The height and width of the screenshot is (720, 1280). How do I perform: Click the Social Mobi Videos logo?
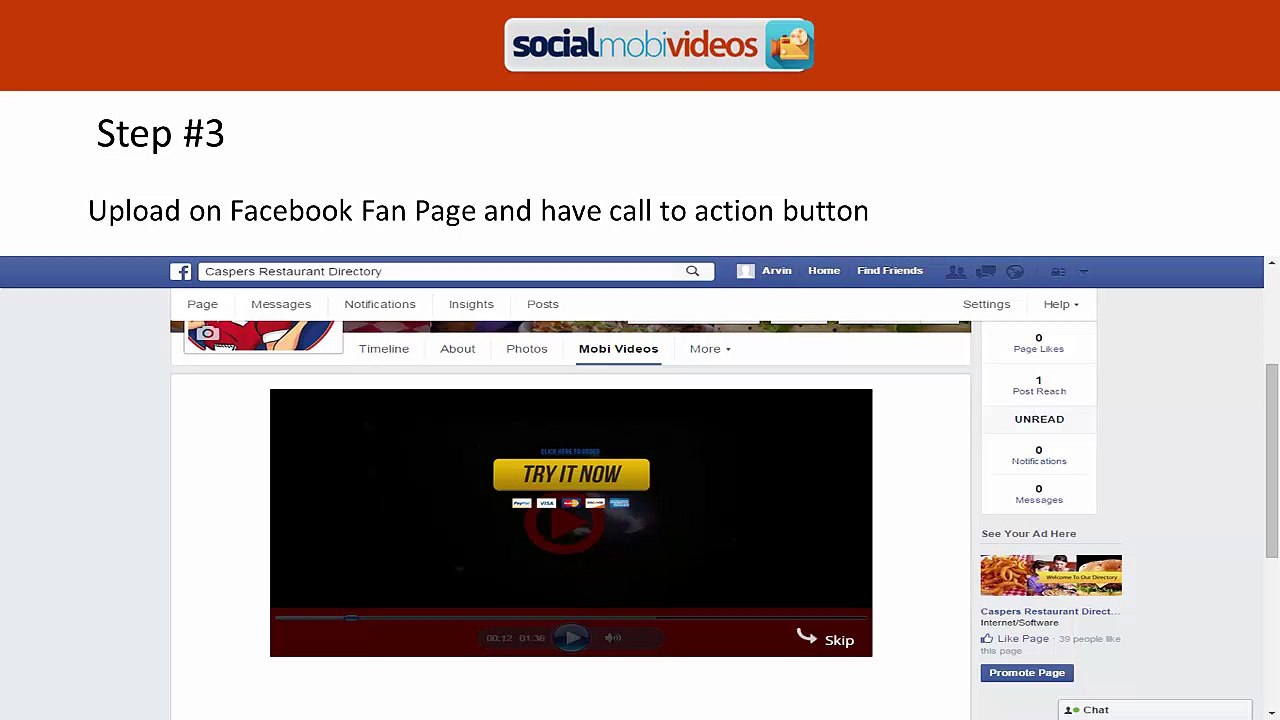click(x=659, y=45)
